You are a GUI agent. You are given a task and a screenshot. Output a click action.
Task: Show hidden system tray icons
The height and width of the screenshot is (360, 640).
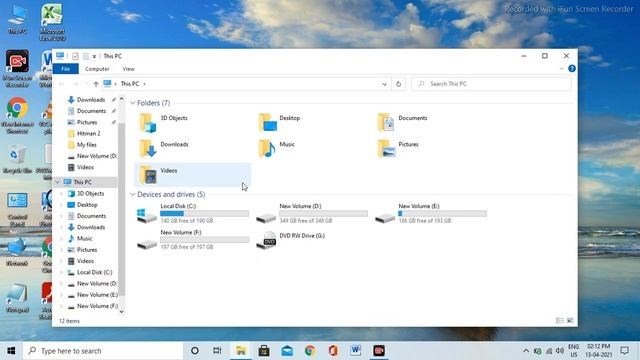click(x=526, y=351)
